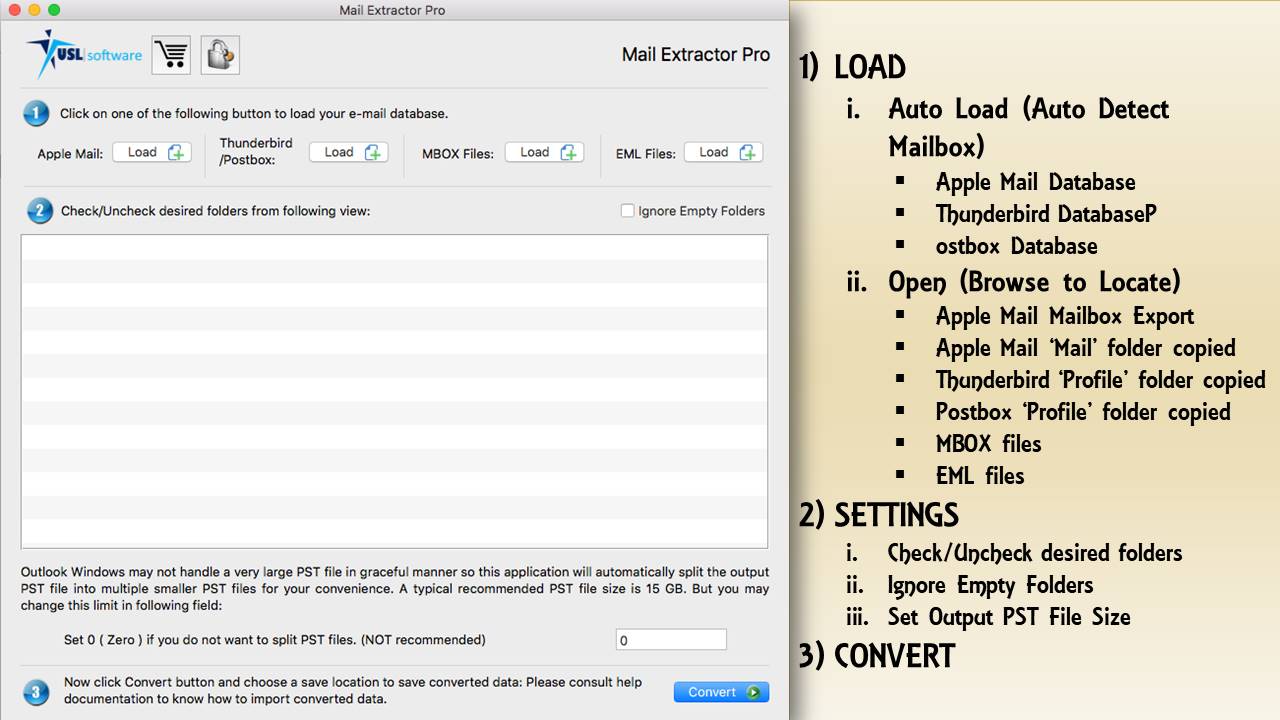
Task: Minimize the Mail Extractor Pro window
Action: pyautogui.click(x=34, y=10)
